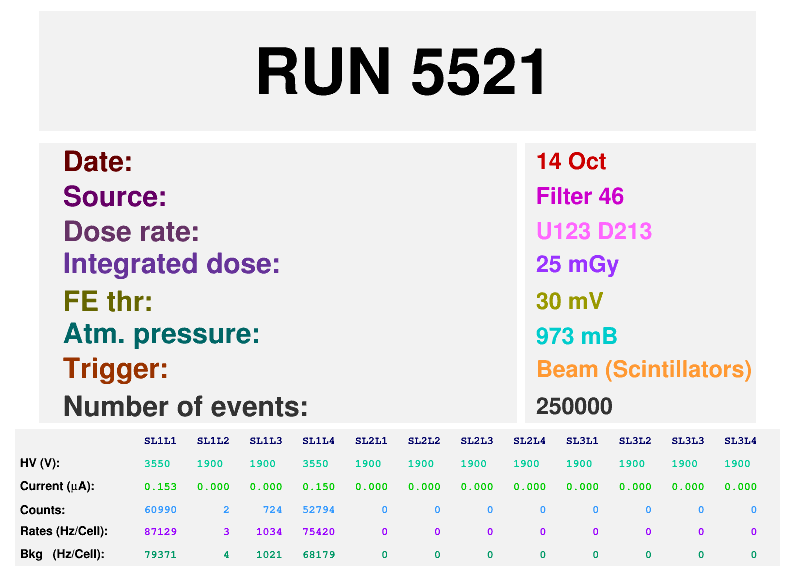Click the RUN 5521 title heading
Screen dimensions: 796x572
[401, 72]
